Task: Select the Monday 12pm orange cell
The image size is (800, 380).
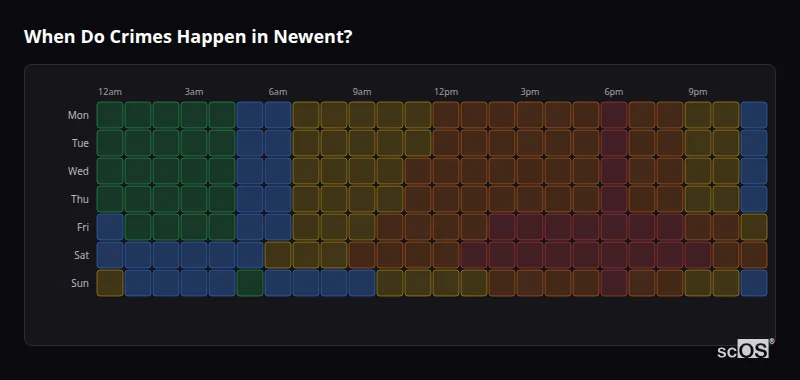Action: (446, 115)
